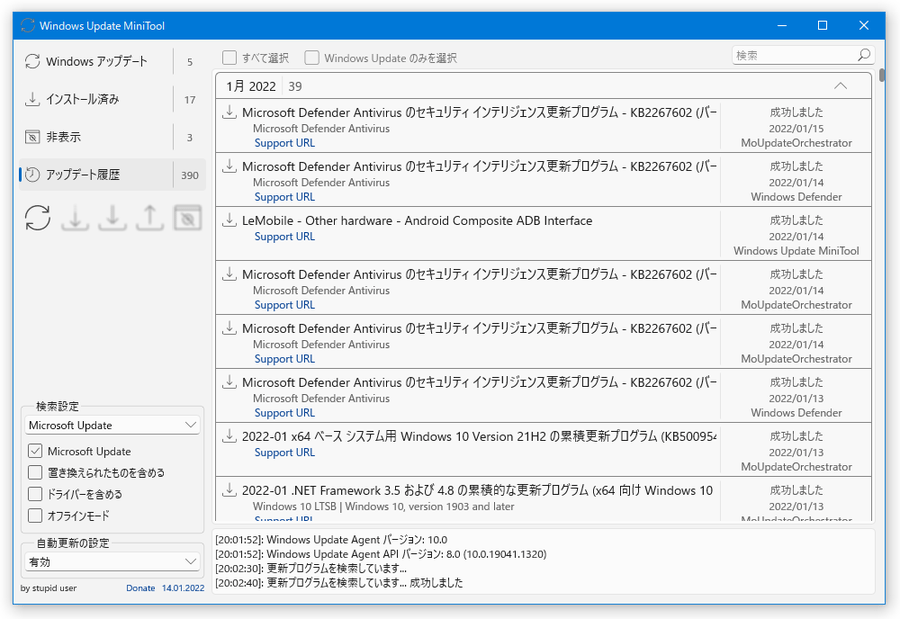Click 'Windows Update MiniTool' source in LeMobile row
This screenshot has width=900, height=619.
(796, 251)
